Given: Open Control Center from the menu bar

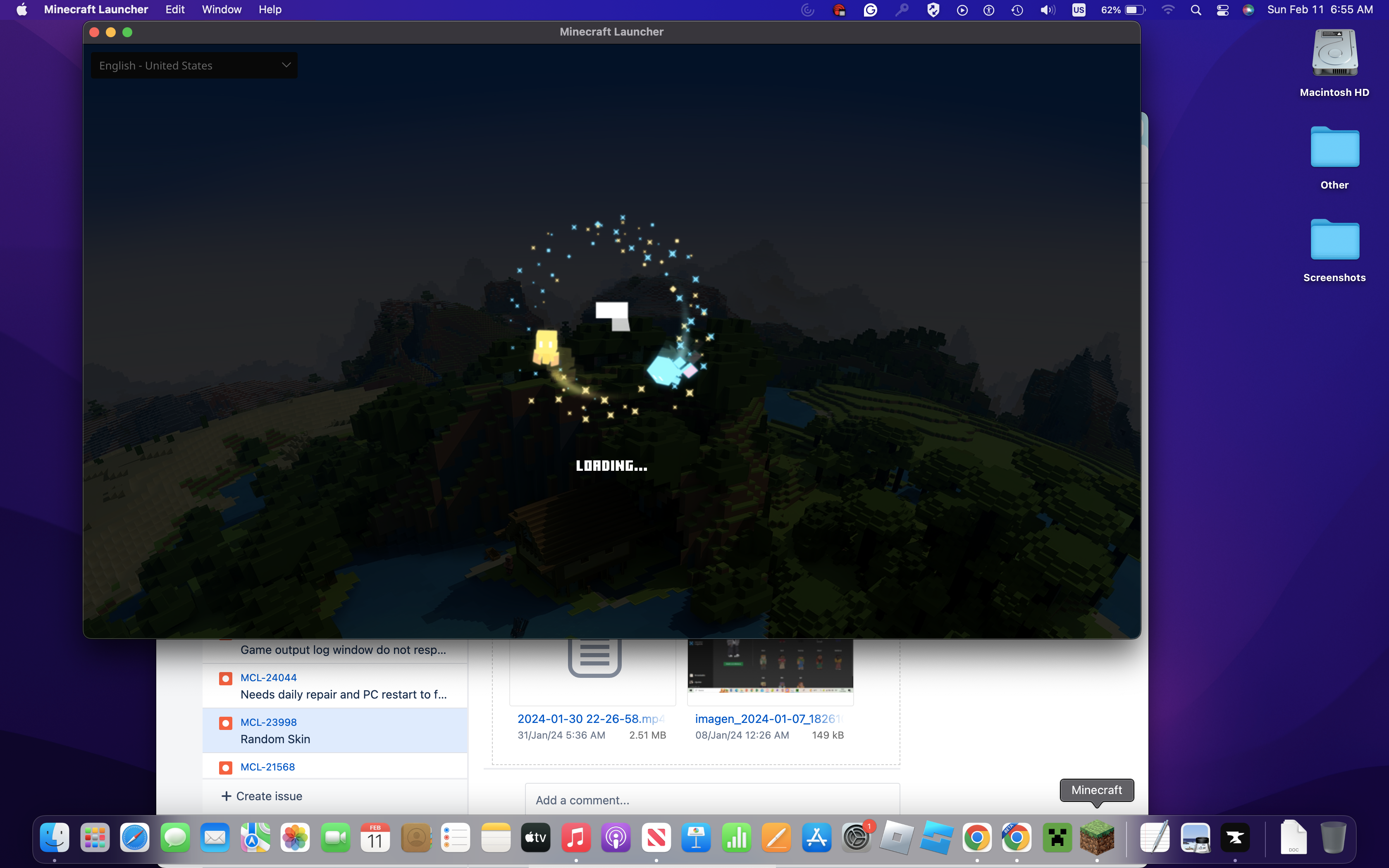Looking at the screenshot, I should coord(1222,10).
